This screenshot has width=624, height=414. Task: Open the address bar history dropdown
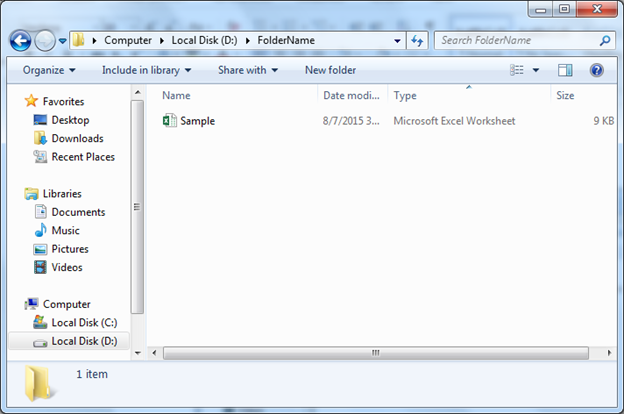click(x=397, y=41)
